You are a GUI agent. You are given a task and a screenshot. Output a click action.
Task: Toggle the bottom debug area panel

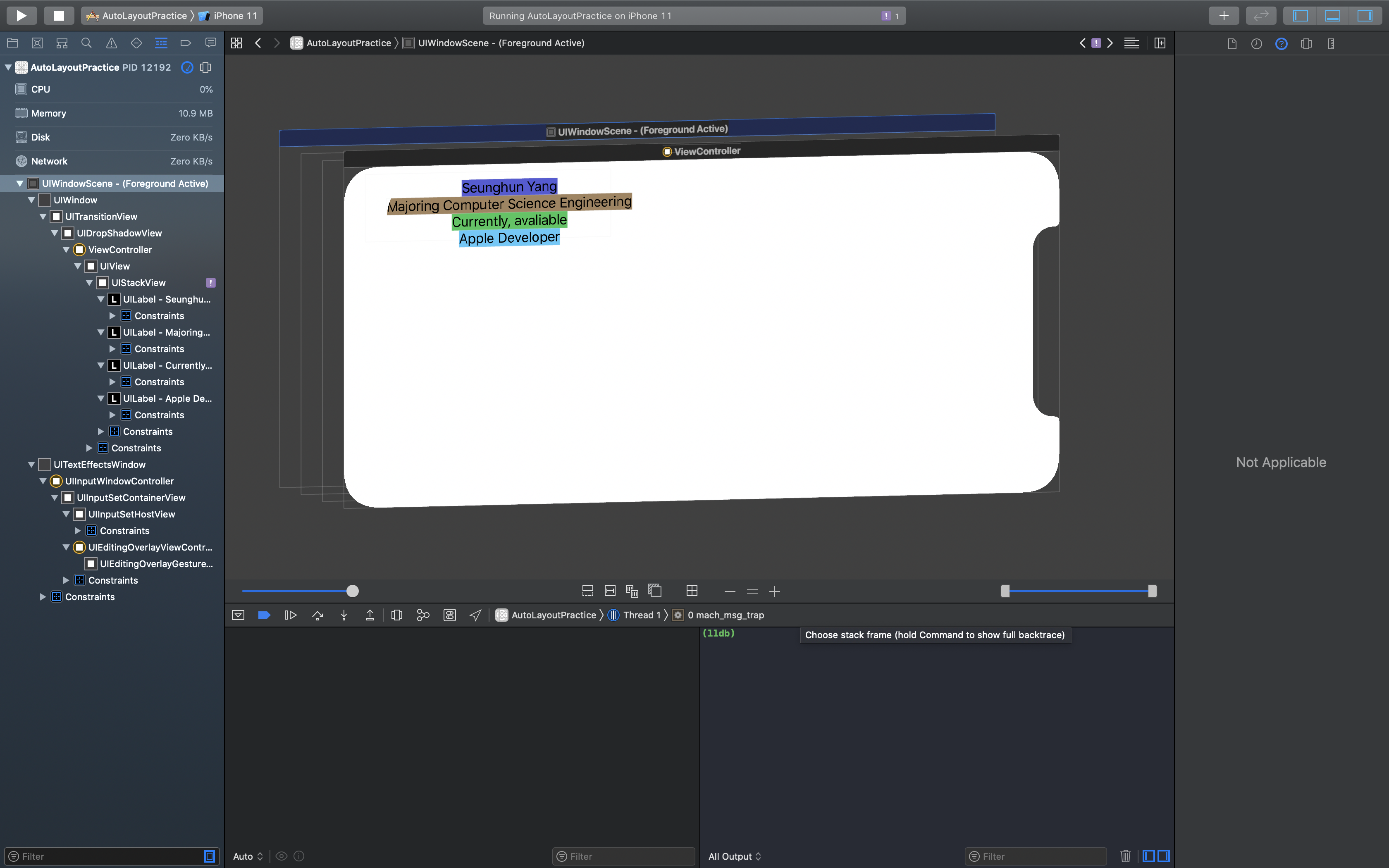[1332, 16]
